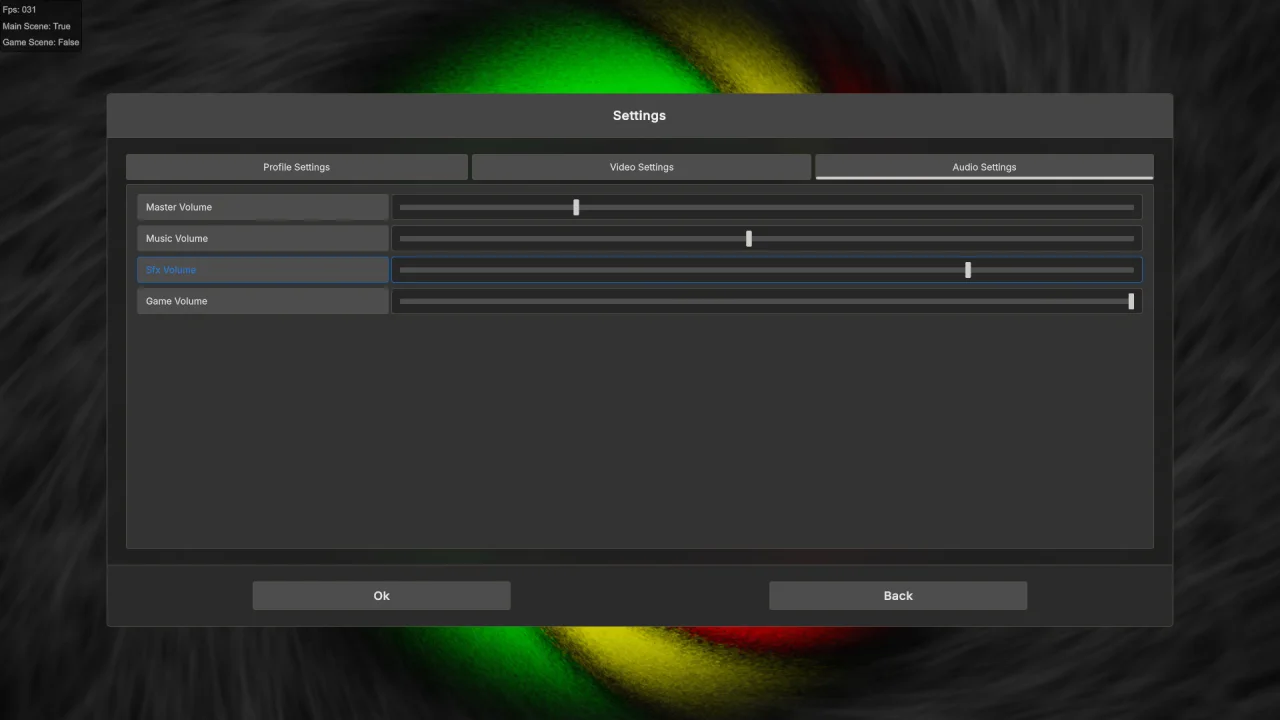The image size is (1280, 720).
Task: Click the Game Volume slider handle
Action: coord(1131,301)
